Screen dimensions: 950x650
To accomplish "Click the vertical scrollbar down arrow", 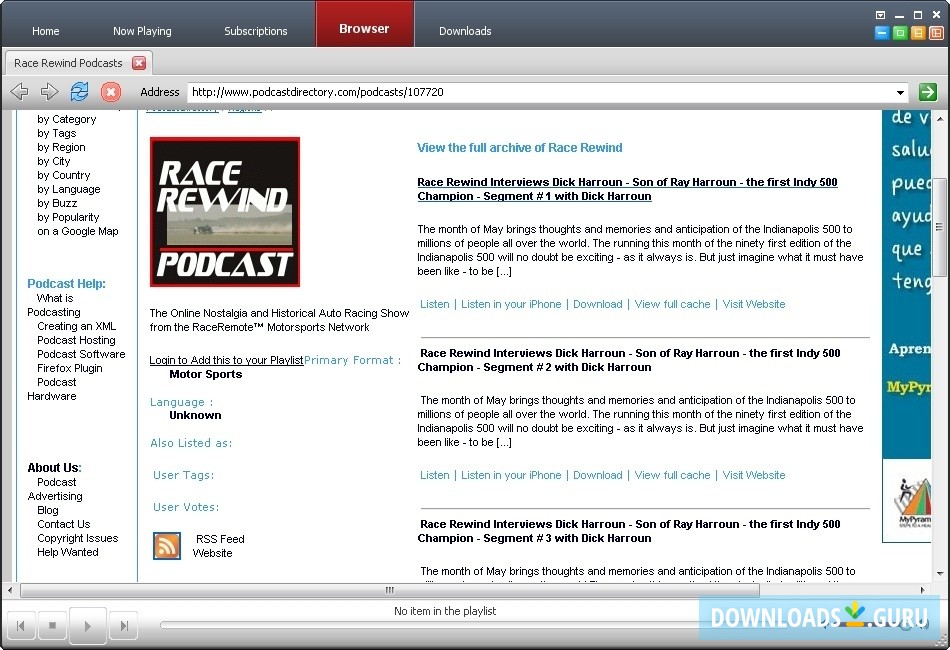I will (x=940, y=573).
